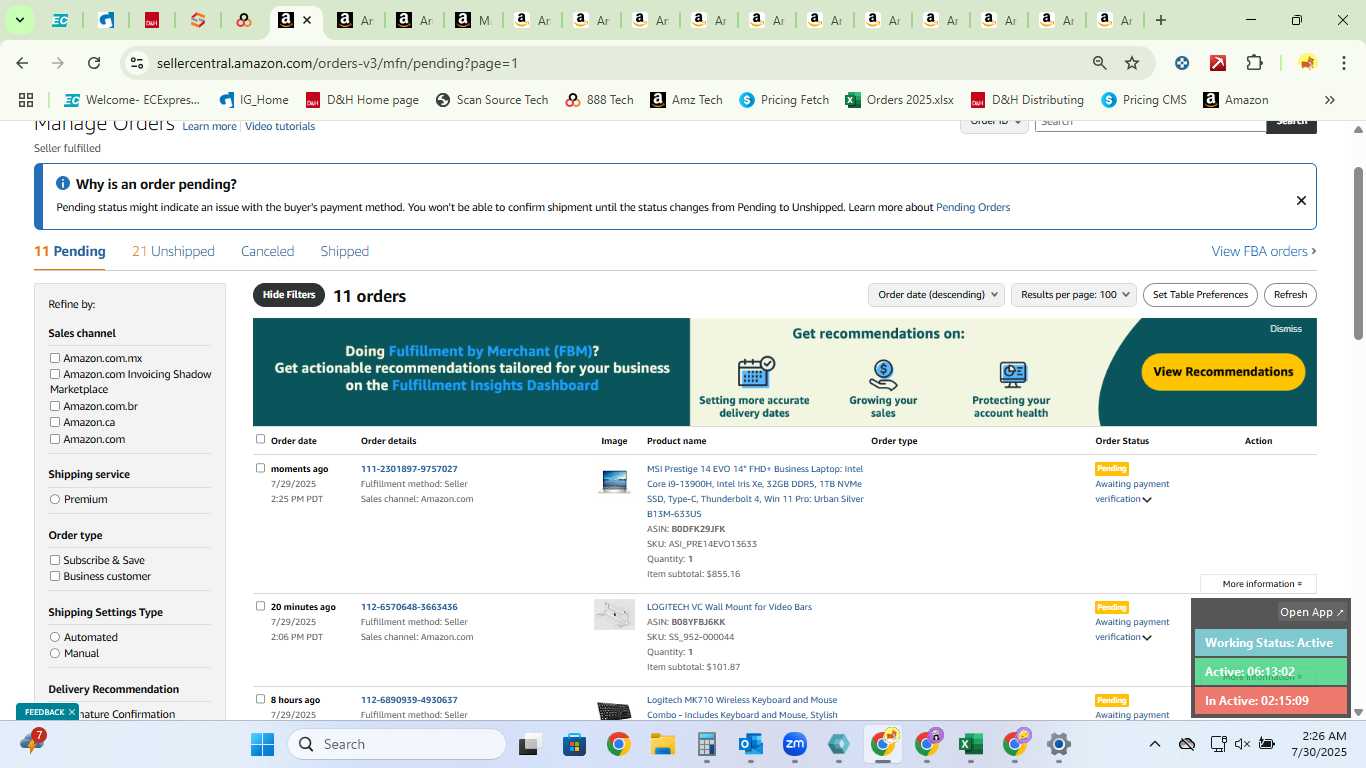Toggle select-all orders checkbox in header
1366x768 pixels.
coord(261,439)
